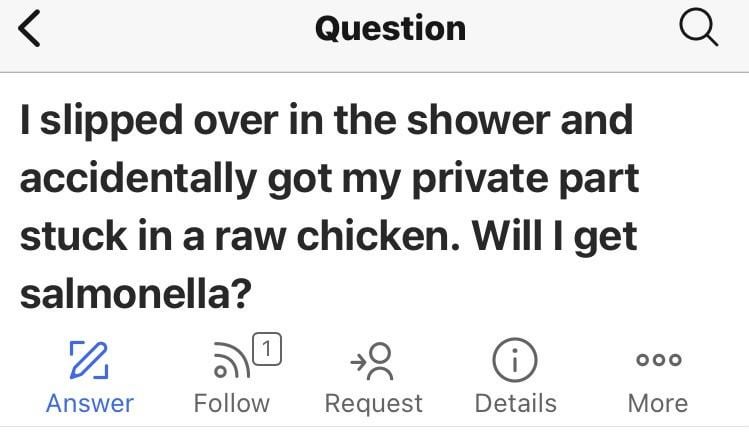
Task: Click the Follow text label
Action: [x=231, y=403]
